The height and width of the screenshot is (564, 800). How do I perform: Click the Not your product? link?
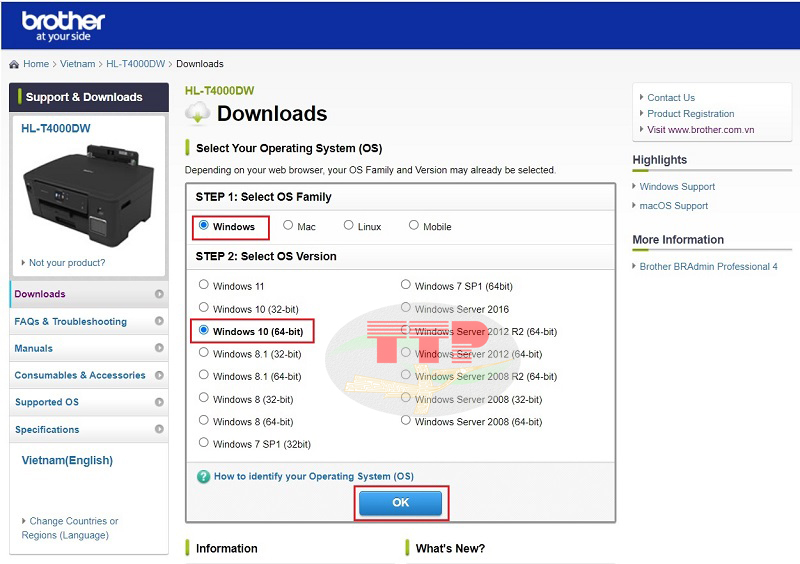[67, 263]
